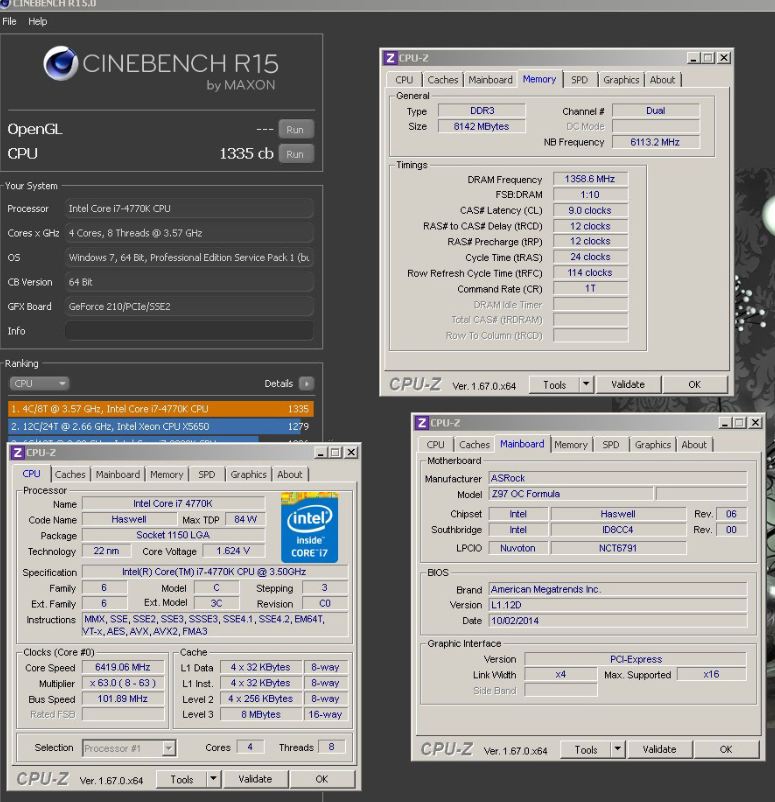Click the Intel Inside Core i7 logo
The width and height of the screenshot is (775, 802).
click(x=309, y=527)
